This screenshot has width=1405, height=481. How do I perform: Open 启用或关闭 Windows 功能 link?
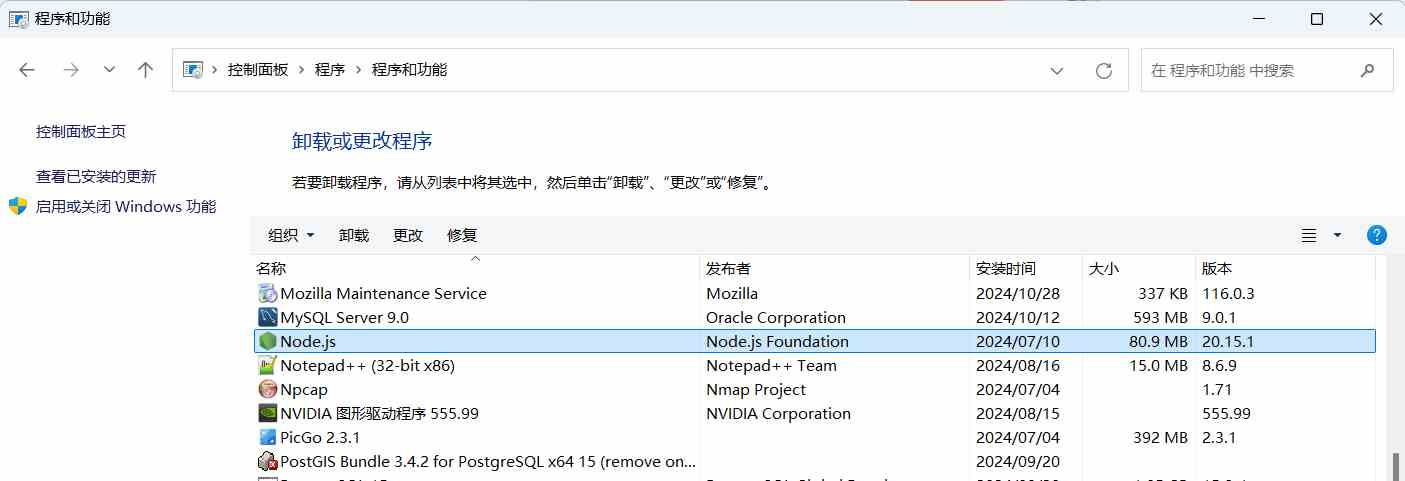126,206
